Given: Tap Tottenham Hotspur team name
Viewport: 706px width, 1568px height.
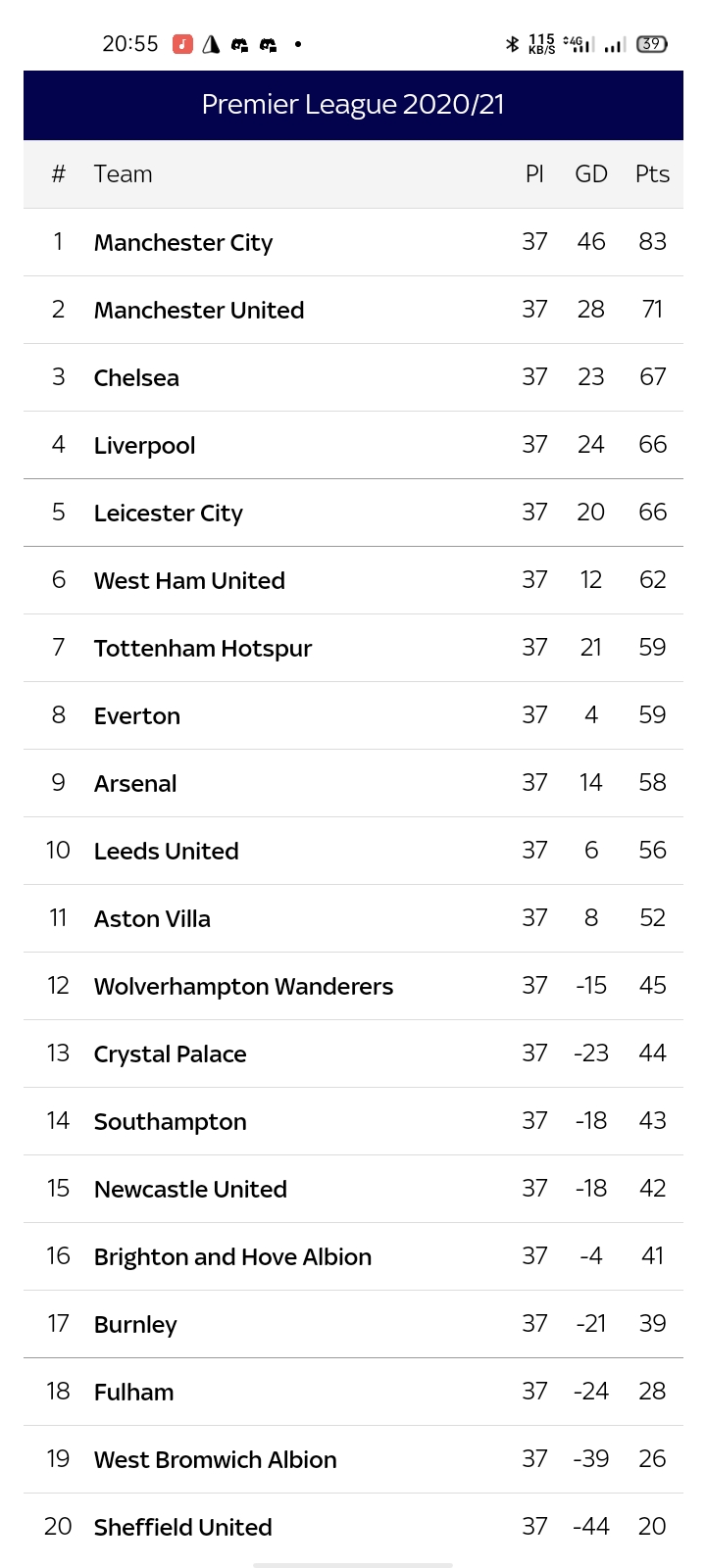Looking at the screenshot, I should point(203,649).
